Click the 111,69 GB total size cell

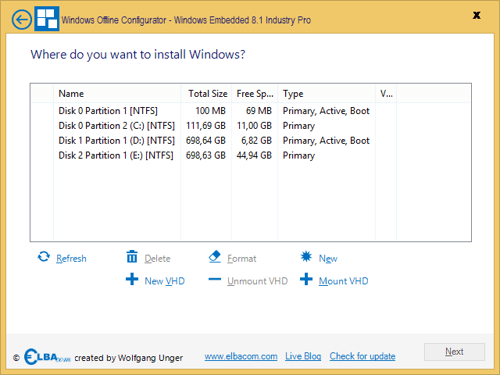point(206,126)
